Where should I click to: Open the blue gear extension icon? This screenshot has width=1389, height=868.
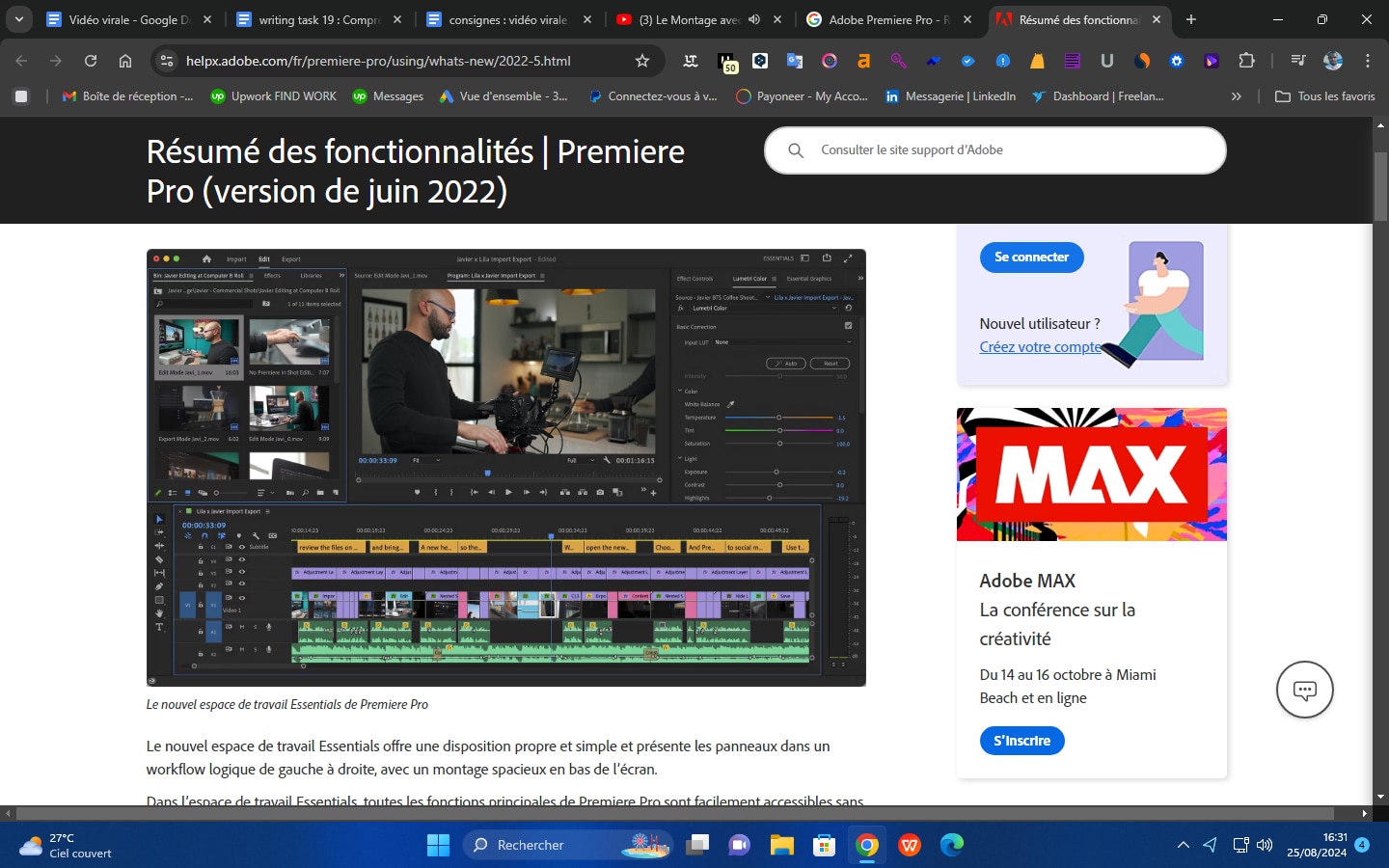1177,61
